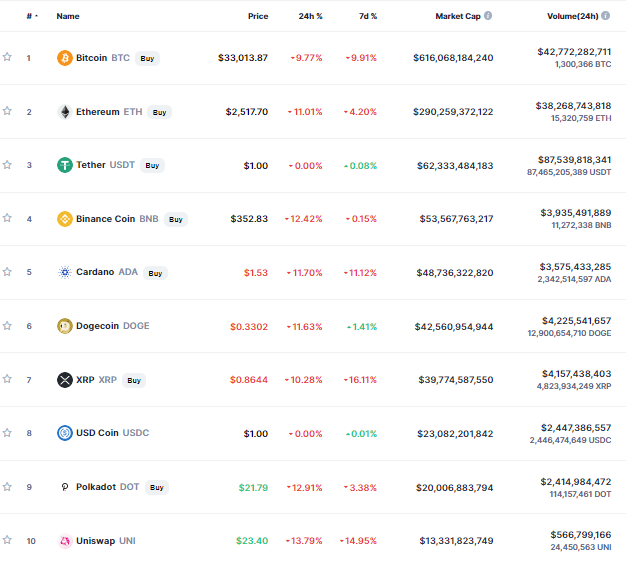The height and width of the screenshot is (566, 626).
Task: Open the Volume(24h) info tooltip icon
Action: 606,16
